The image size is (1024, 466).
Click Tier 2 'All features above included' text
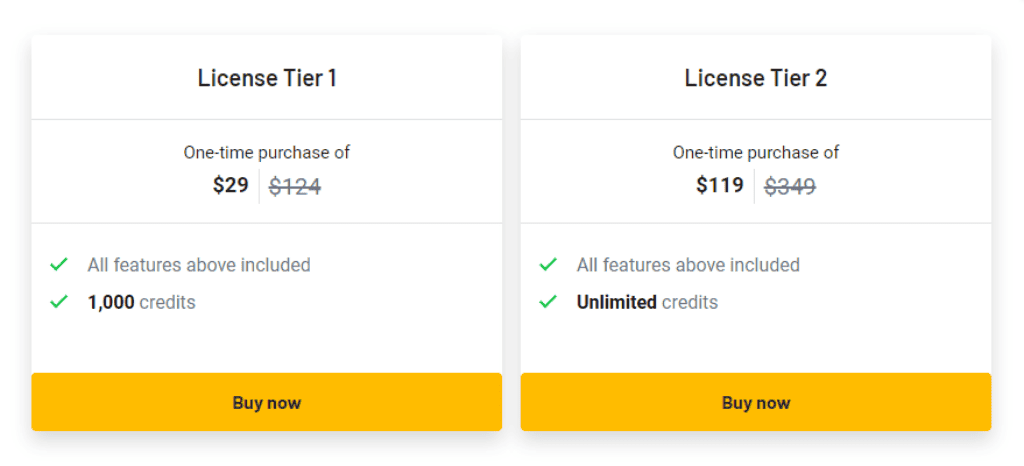tap(688, 265)
